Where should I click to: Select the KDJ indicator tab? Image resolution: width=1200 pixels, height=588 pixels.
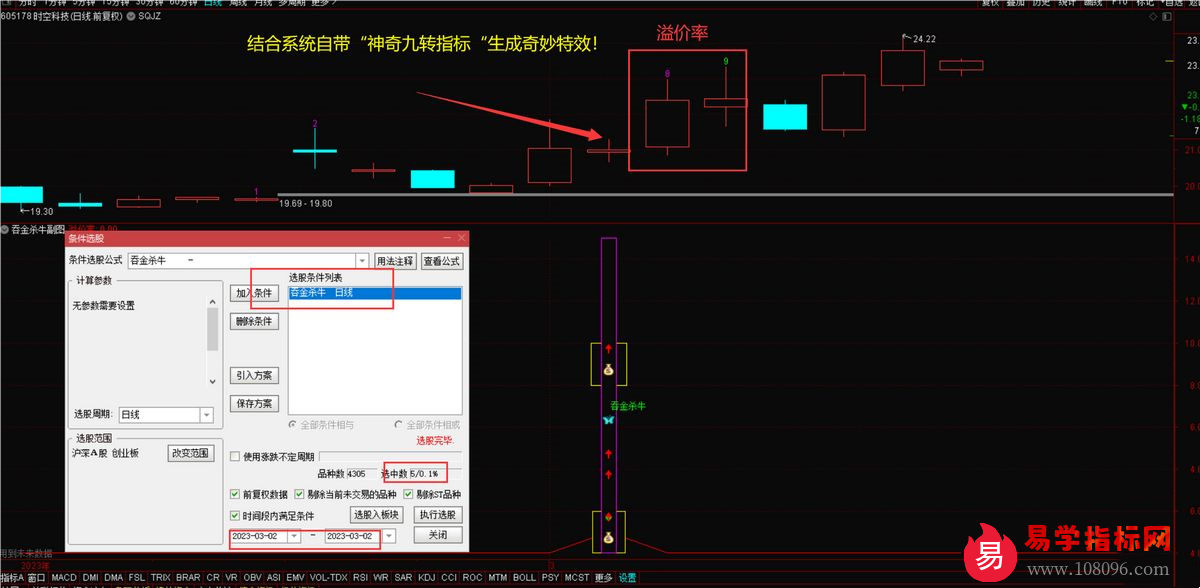coord(427,578)
